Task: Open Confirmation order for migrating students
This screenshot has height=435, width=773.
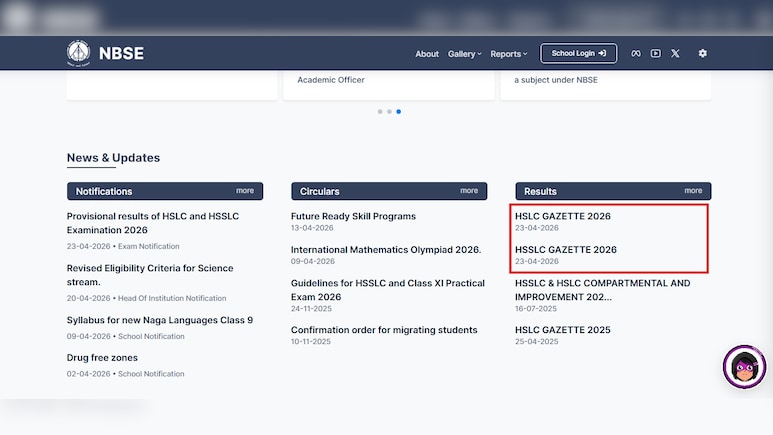Action: click(x=384, y=330)
